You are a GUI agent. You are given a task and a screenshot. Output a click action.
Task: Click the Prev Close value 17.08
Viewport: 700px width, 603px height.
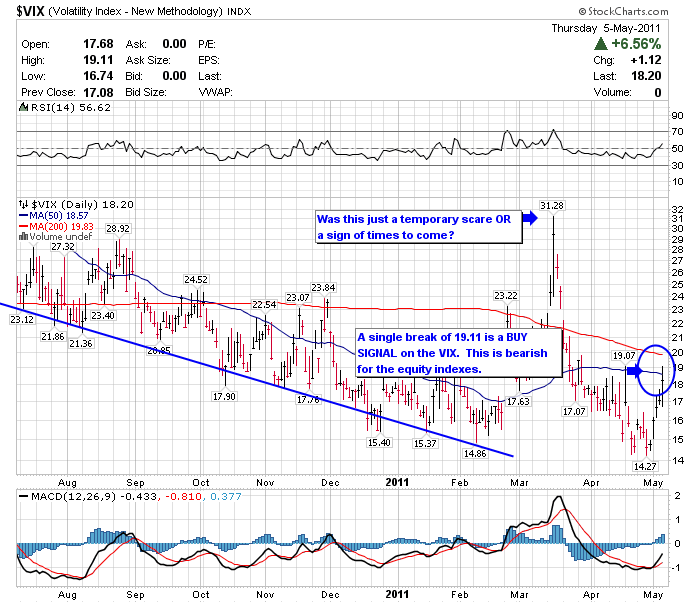98,92
